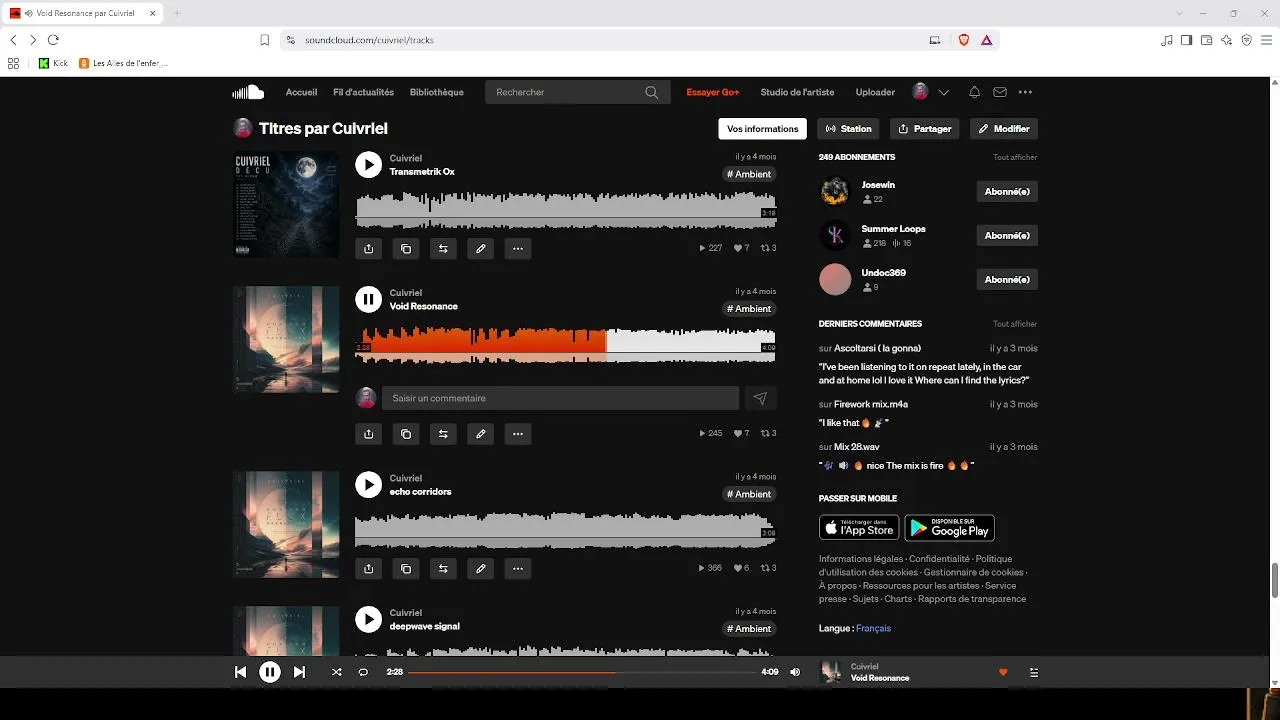This screenshot has height=720, width=1280.
Task: Click the Partager button
Action: 924,129
